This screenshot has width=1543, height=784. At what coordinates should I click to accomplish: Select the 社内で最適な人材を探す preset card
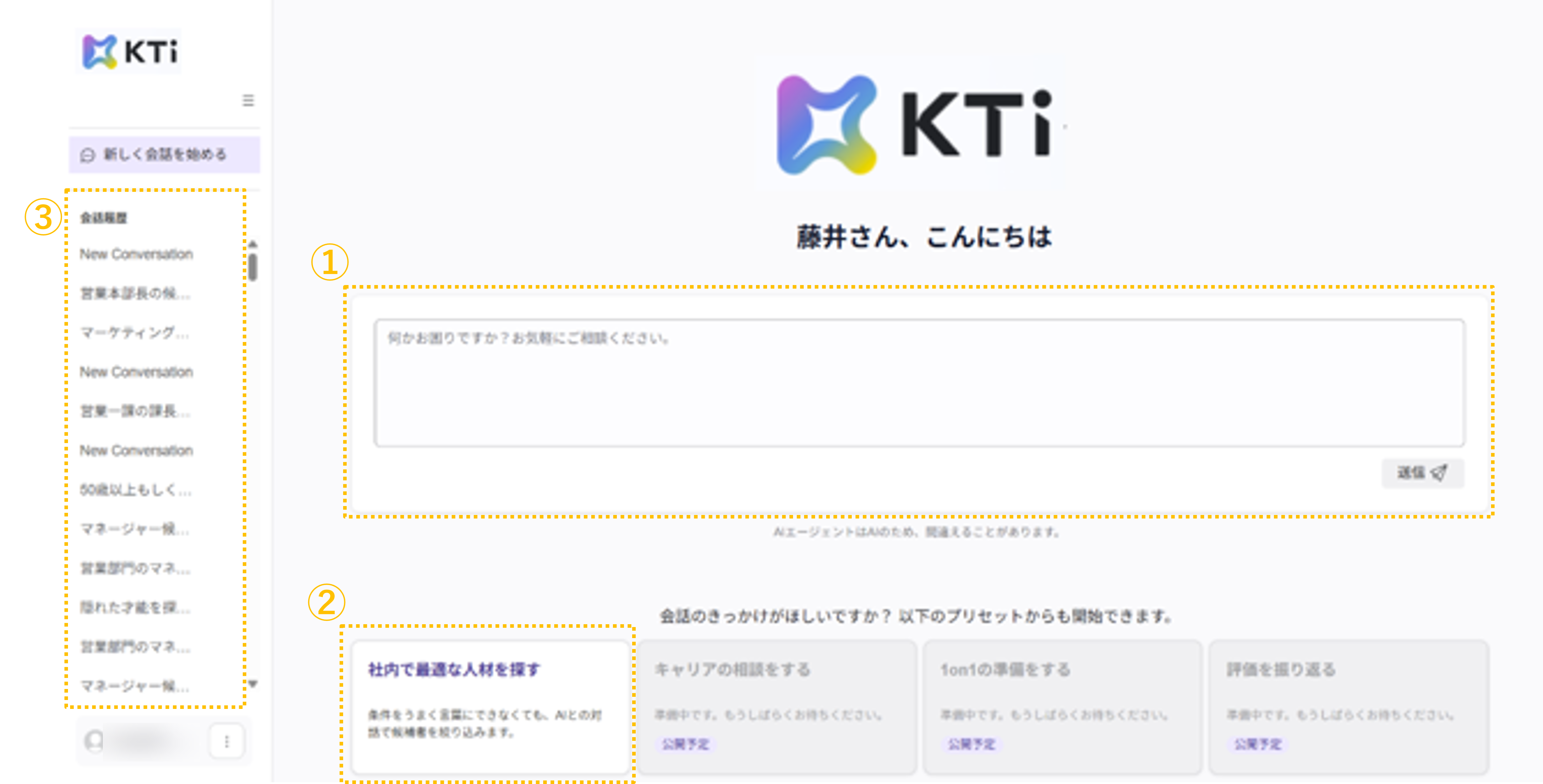[490, 707]
